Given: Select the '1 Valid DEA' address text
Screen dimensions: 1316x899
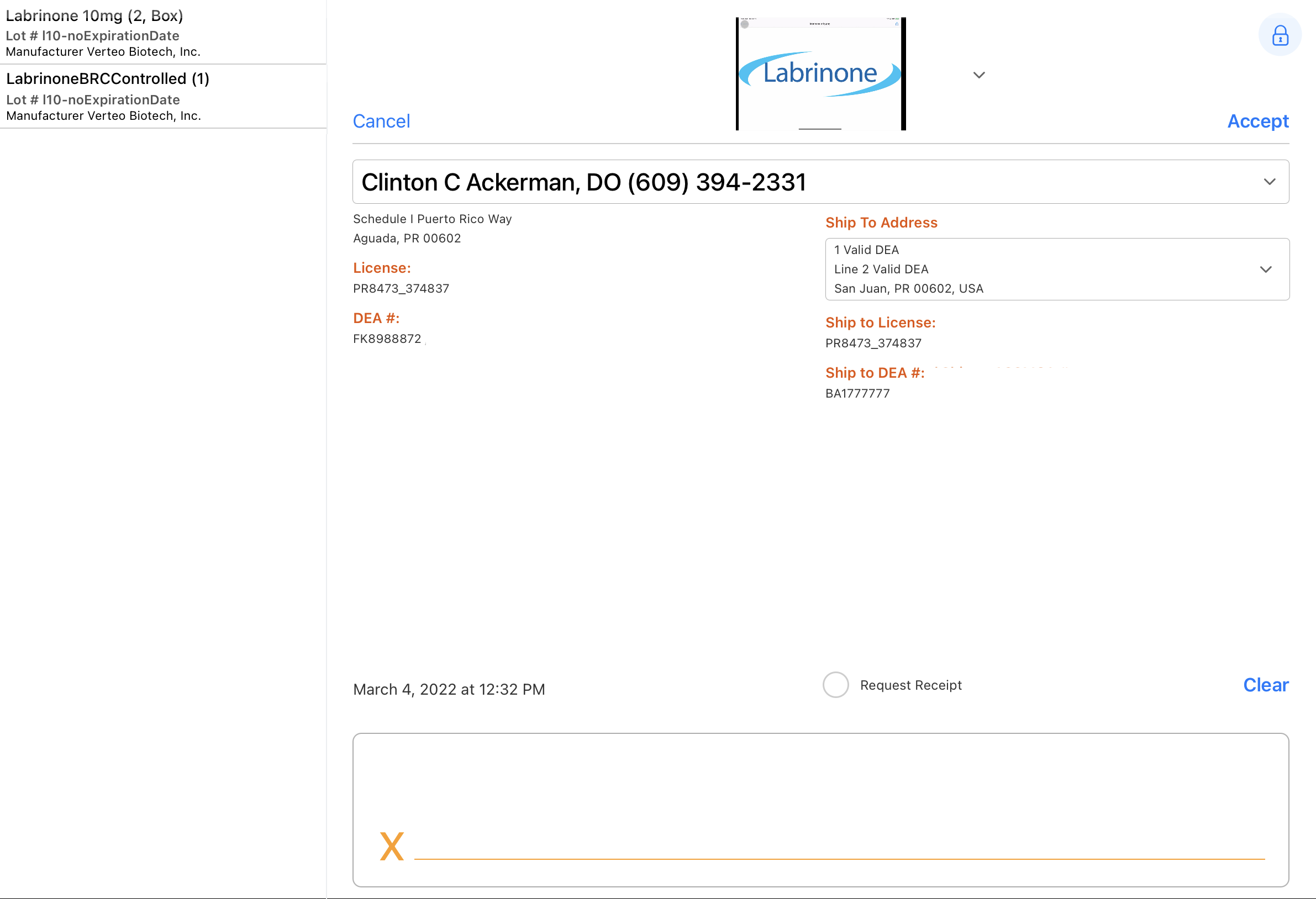Looking at the screenshot, I should [x=866, y=250].
